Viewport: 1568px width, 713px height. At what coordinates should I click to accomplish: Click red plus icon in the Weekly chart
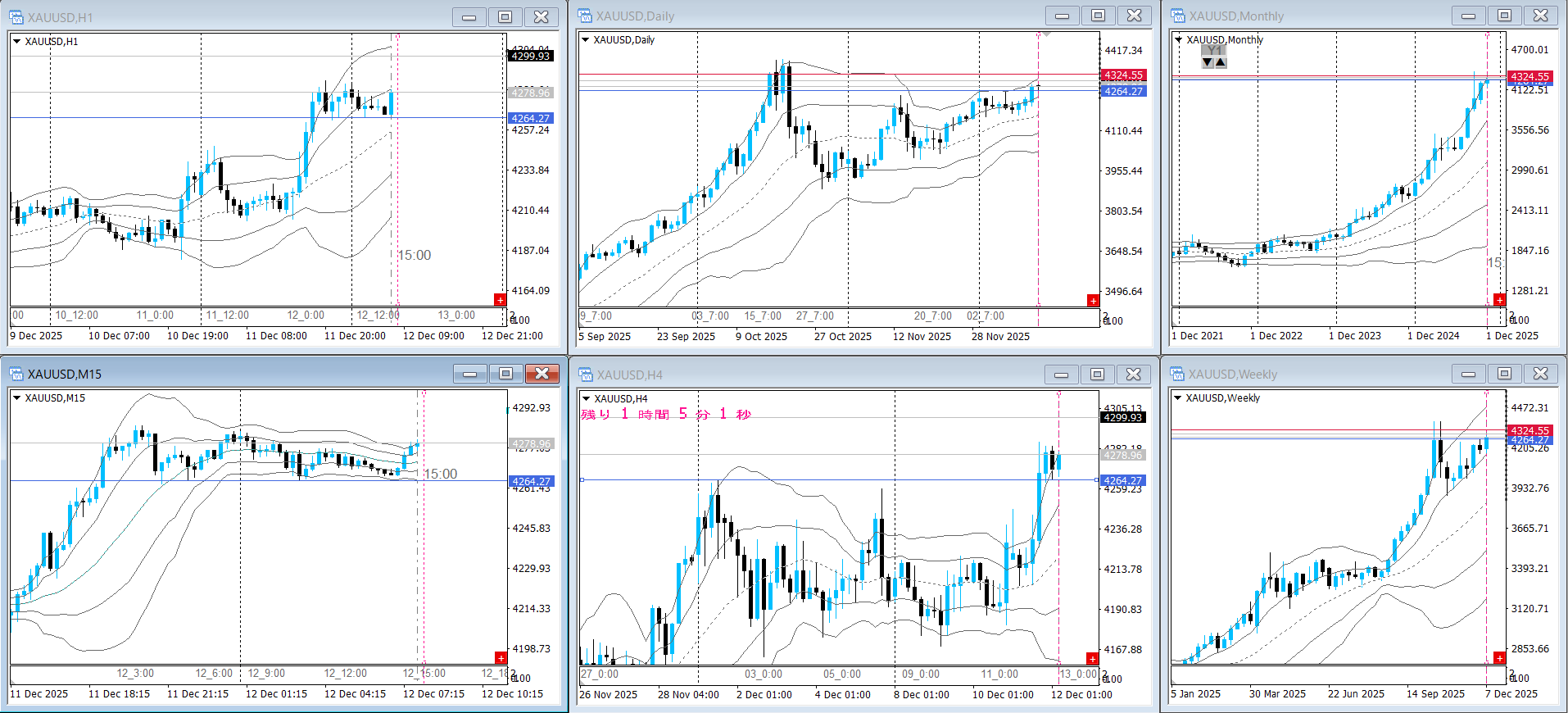coord(1499,658)
